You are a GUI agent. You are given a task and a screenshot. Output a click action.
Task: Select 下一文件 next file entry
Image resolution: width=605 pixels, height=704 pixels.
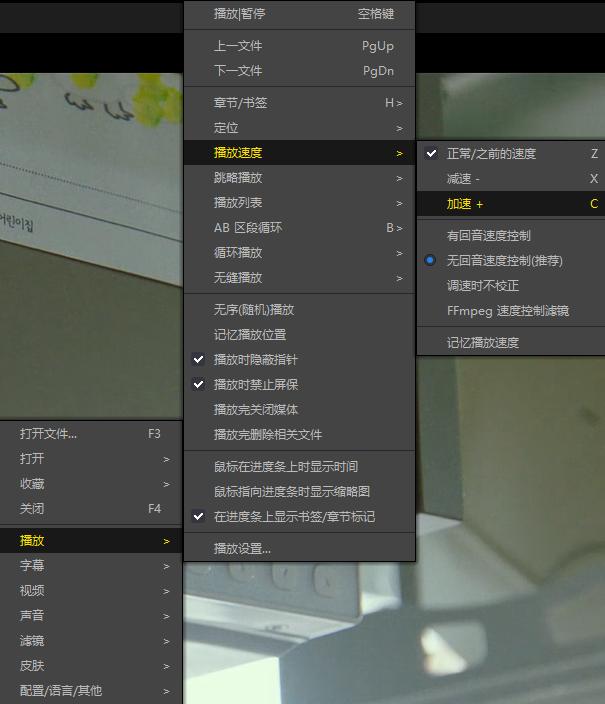(299, 71)
